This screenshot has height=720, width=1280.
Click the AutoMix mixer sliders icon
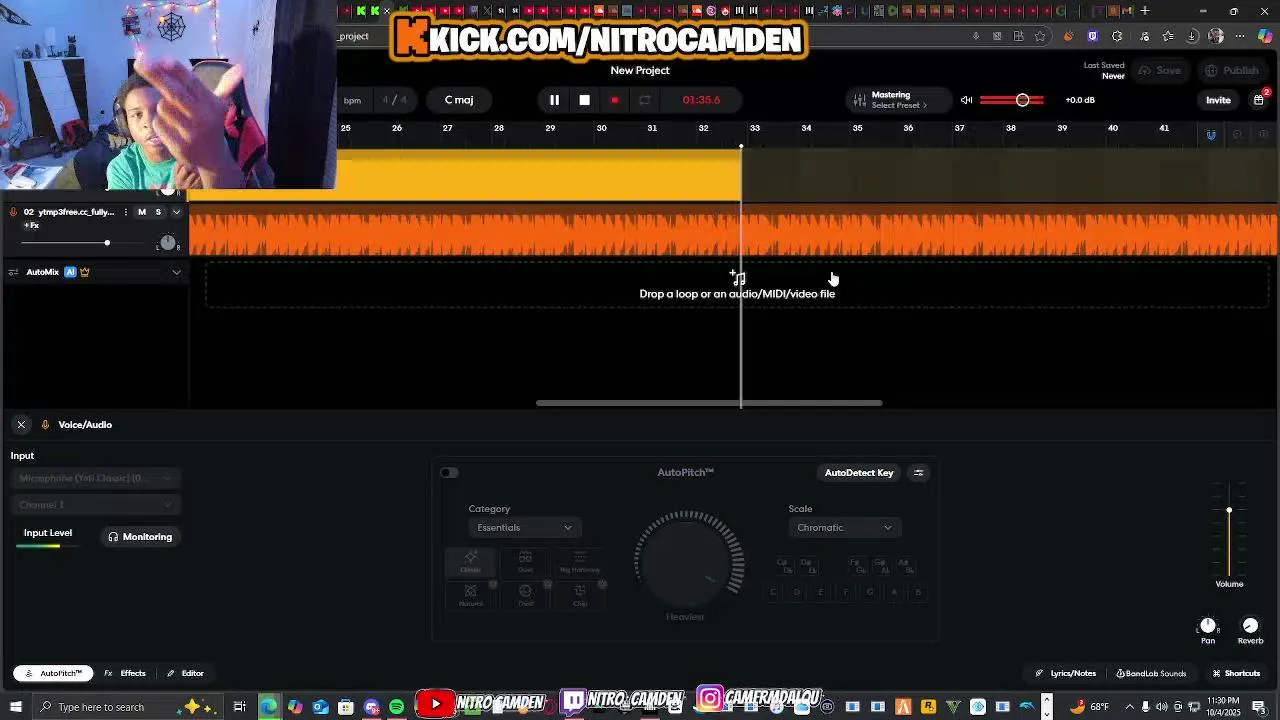coord(13,272)
